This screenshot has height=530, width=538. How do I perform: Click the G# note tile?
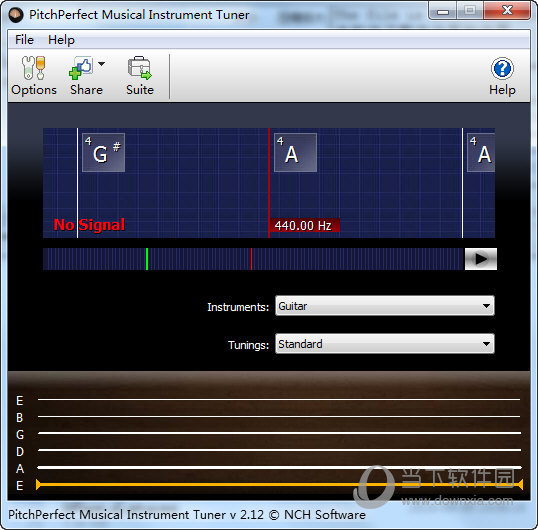[x=104, y=152]
